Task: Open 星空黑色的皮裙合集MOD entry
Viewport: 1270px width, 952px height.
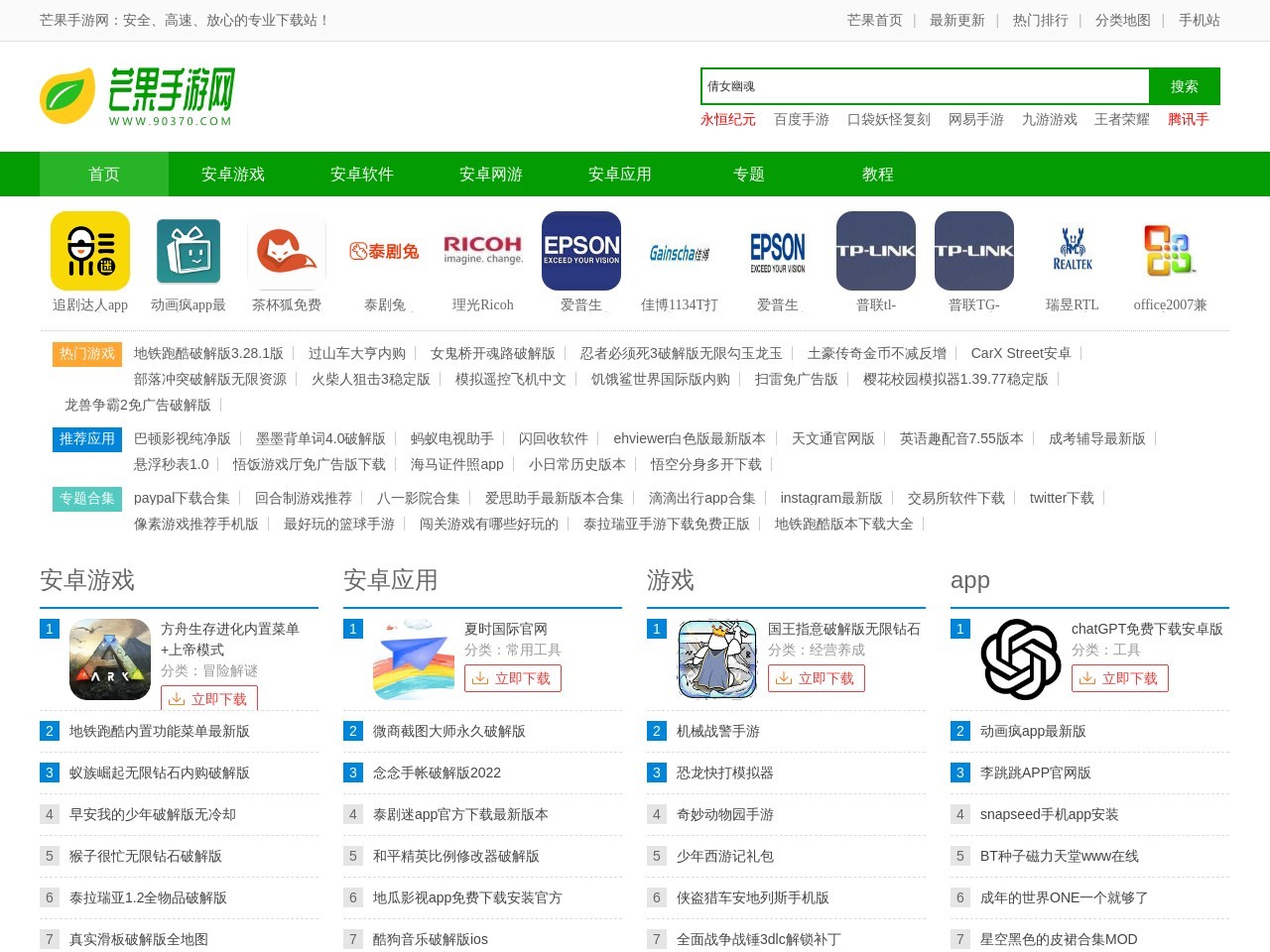Action: click(1059, 939)
